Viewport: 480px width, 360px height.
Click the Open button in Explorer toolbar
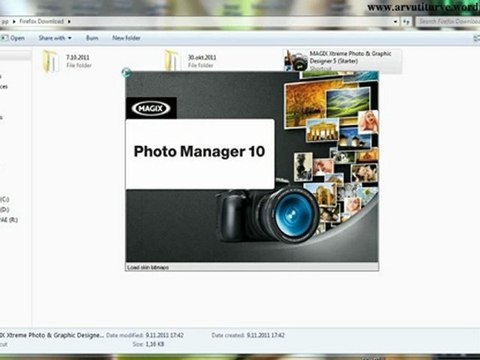point(13,38)
